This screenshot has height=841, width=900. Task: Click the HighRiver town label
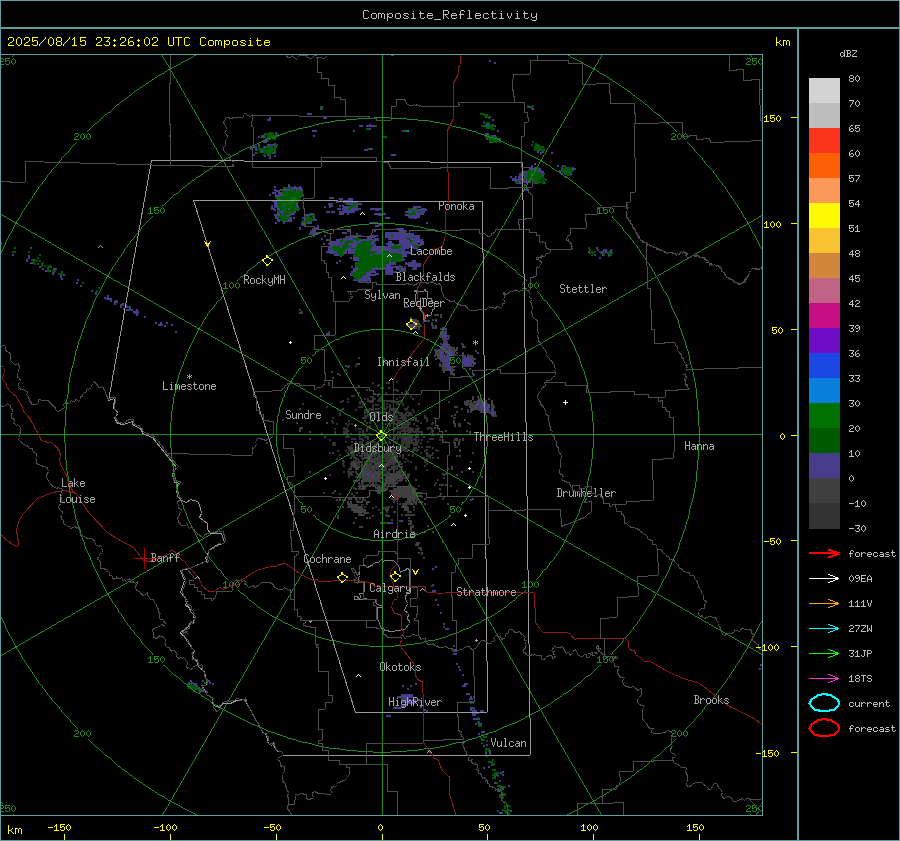point(414,702)
